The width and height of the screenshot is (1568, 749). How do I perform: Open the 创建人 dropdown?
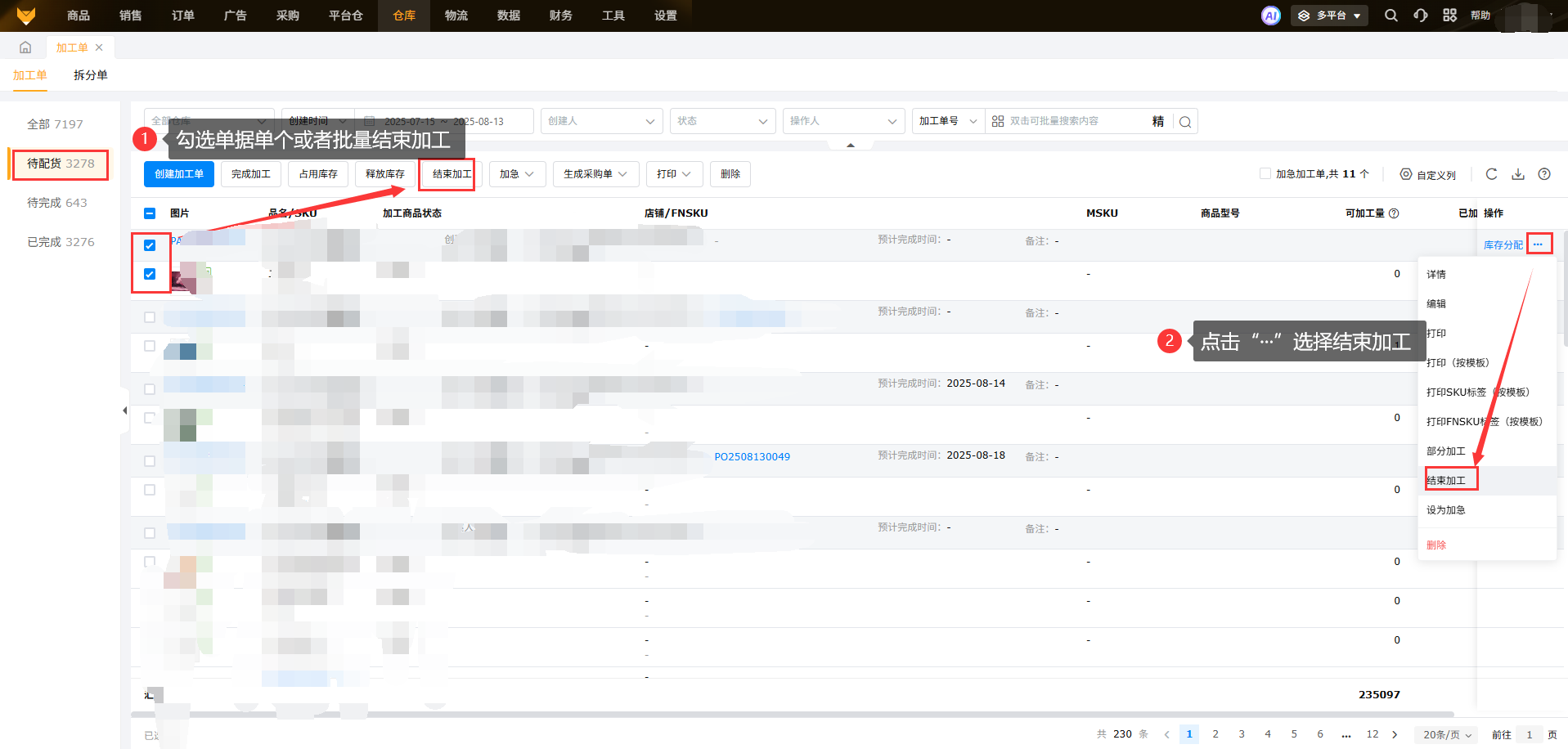601,121
